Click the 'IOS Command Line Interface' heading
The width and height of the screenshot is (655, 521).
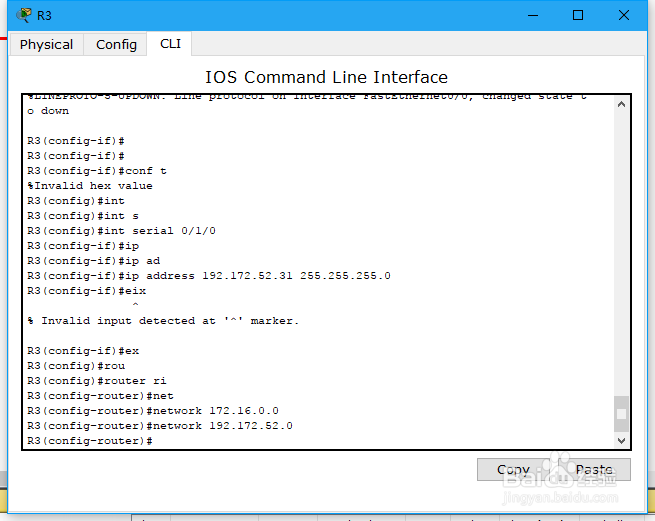click(326, 77)
